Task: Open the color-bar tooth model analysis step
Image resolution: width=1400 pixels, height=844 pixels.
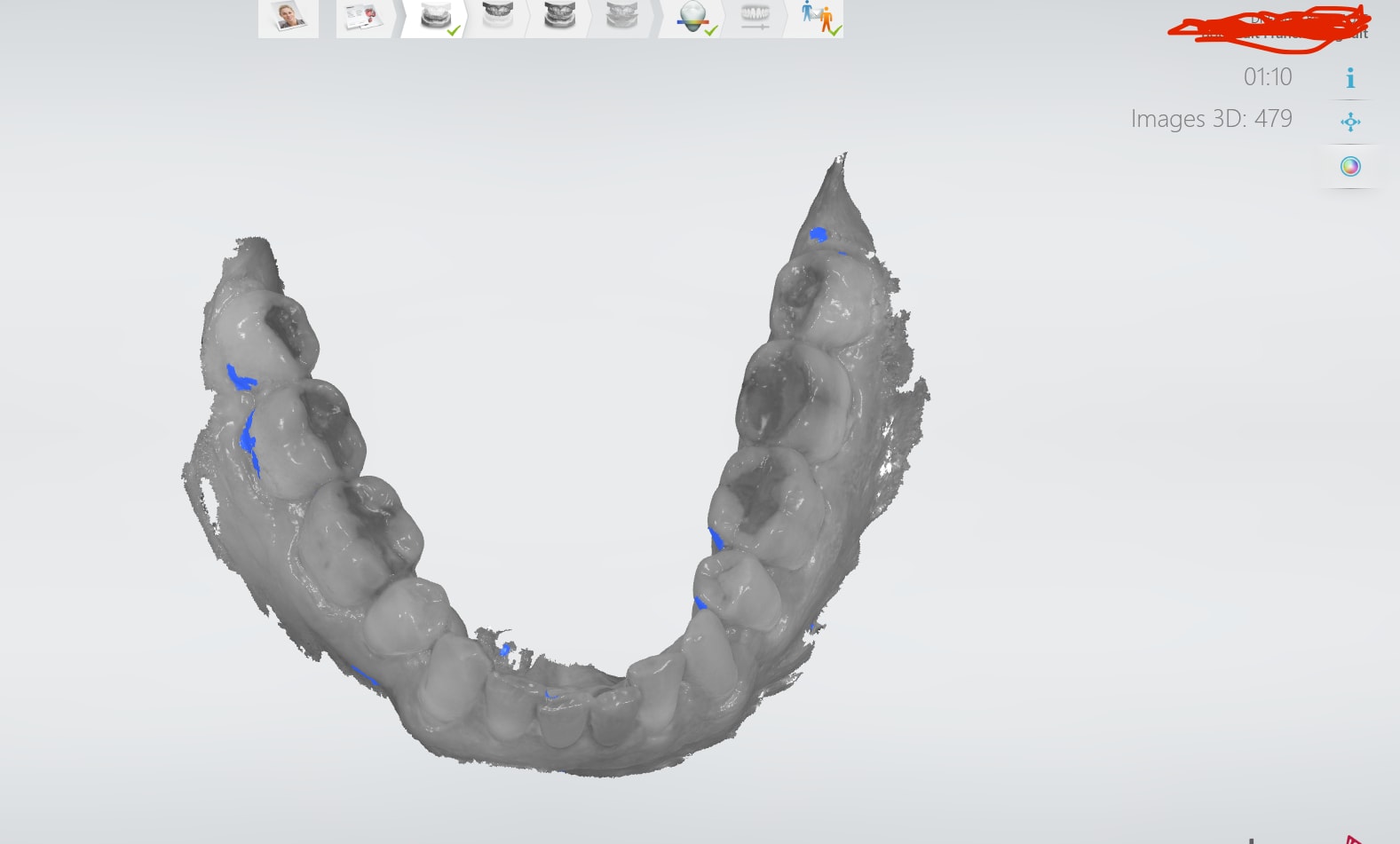Action: (692, 17)
